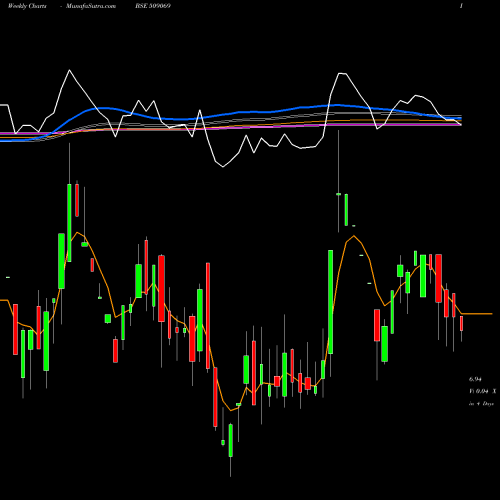Click the white oscillator's leftmost tall peak
This screenshot has height=500, width=500.
click(x=69, y=70)
